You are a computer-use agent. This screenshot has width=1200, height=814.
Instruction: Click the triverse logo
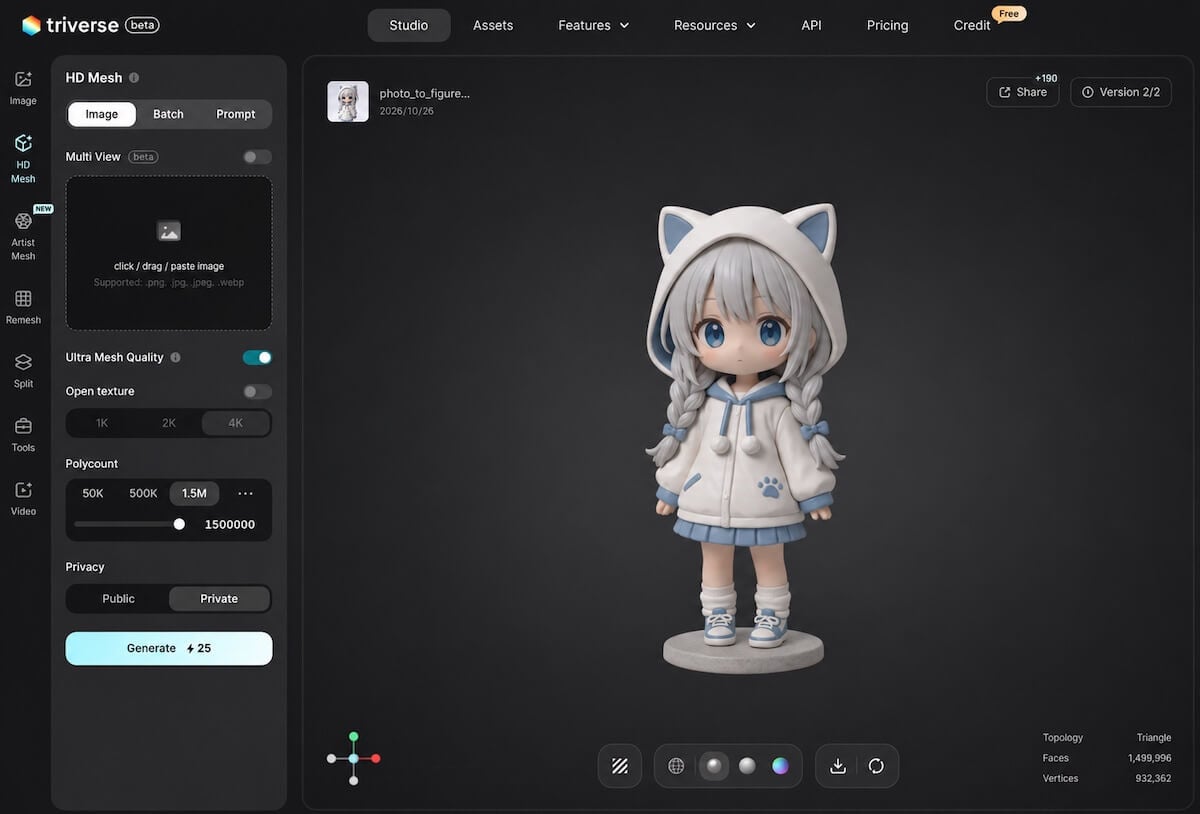coord(69,25)
